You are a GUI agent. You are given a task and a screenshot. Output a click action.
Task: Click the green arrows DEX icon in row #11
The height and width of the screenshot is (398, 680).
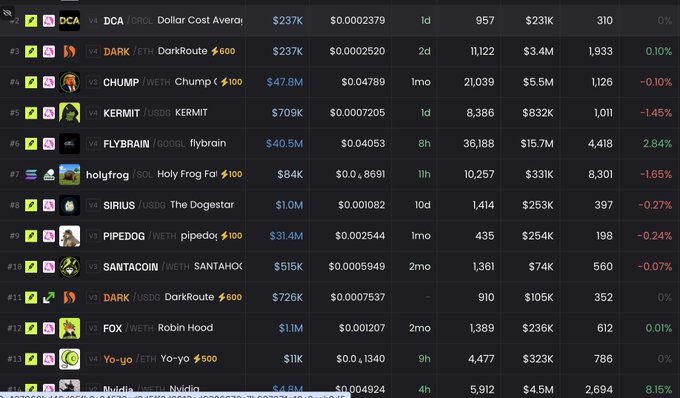click(x=49, y=297)
